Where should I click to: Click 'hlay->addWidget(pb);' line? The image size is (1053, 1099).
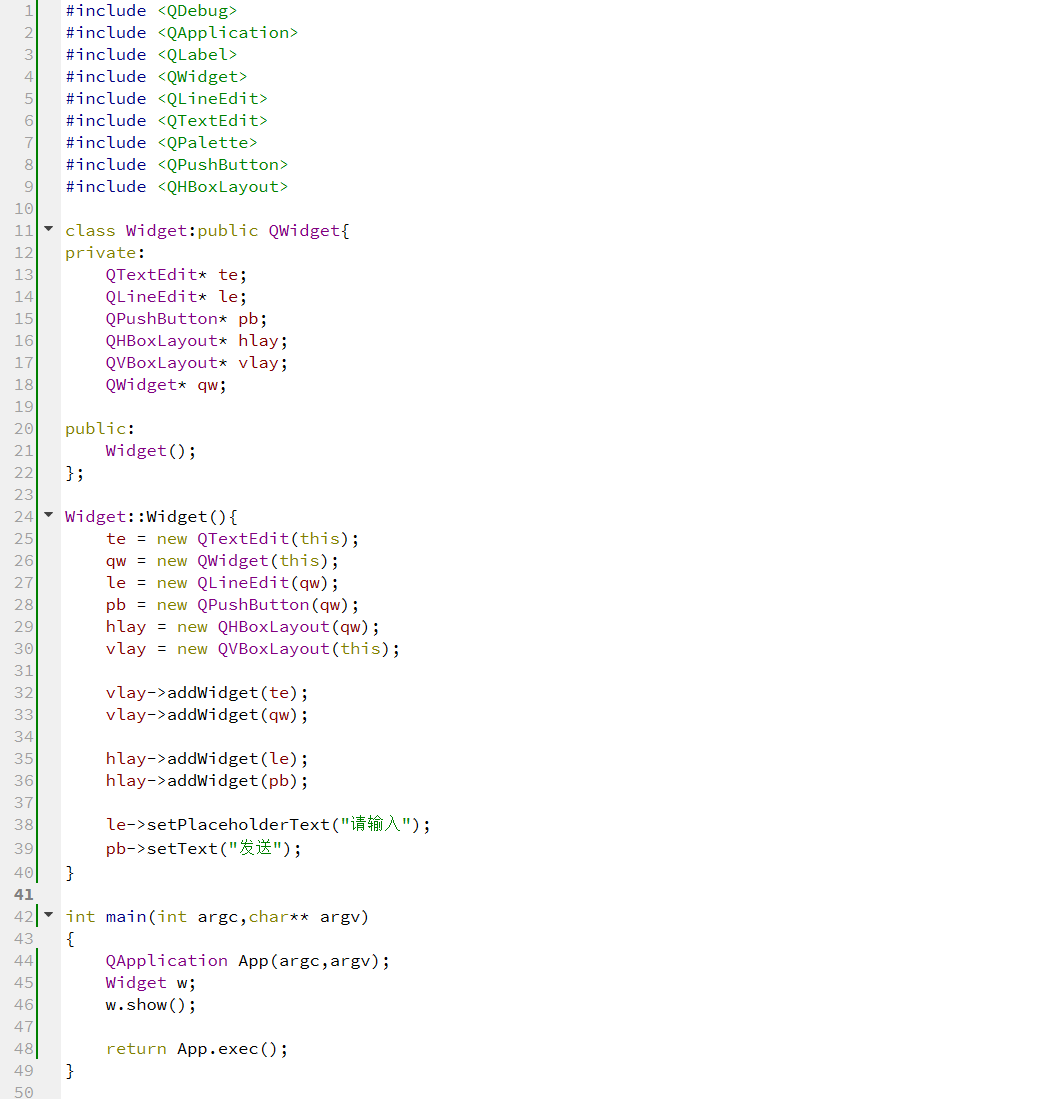207,781
